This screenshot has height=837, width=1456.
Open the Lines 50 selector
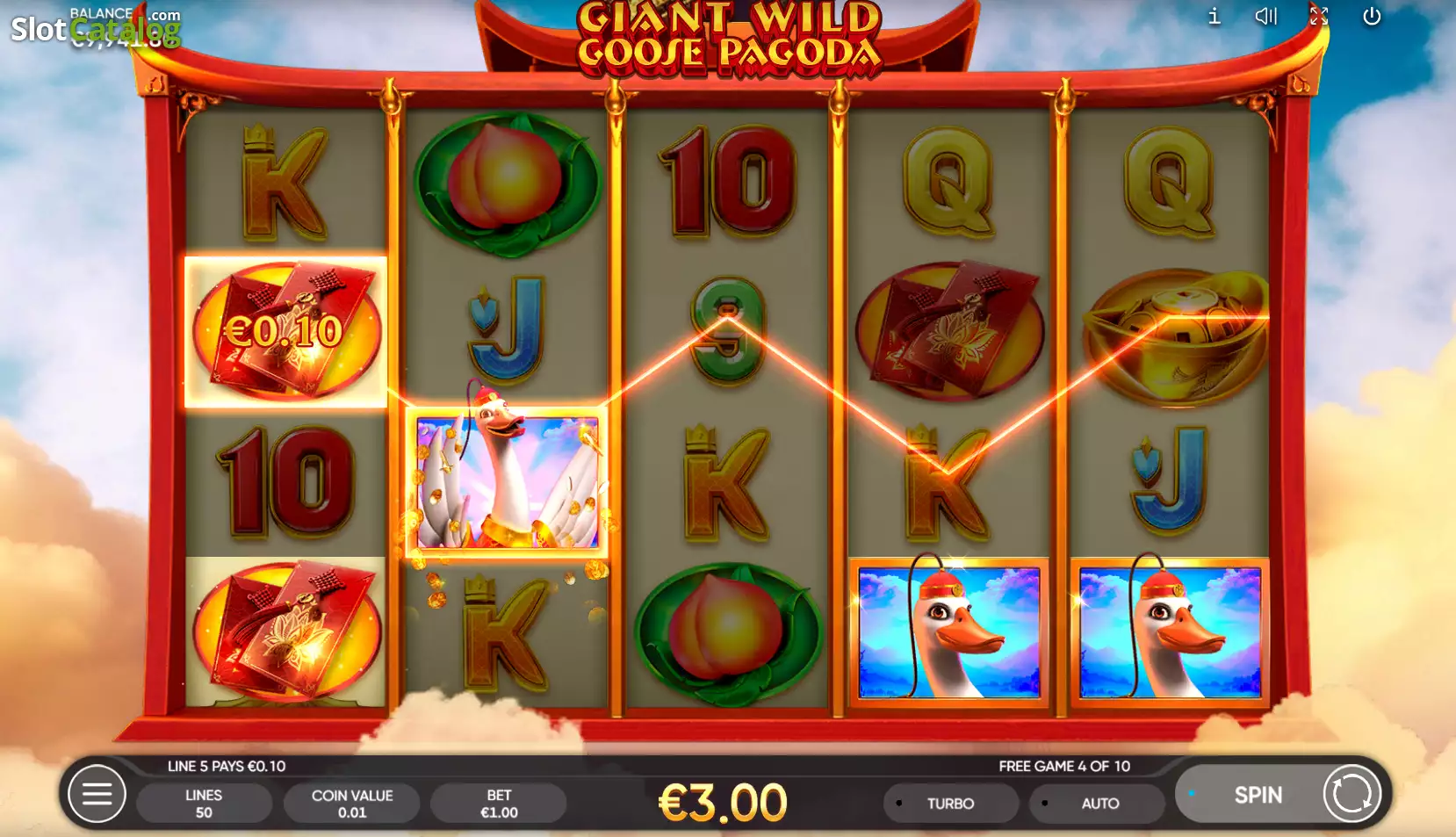[204, 804]
